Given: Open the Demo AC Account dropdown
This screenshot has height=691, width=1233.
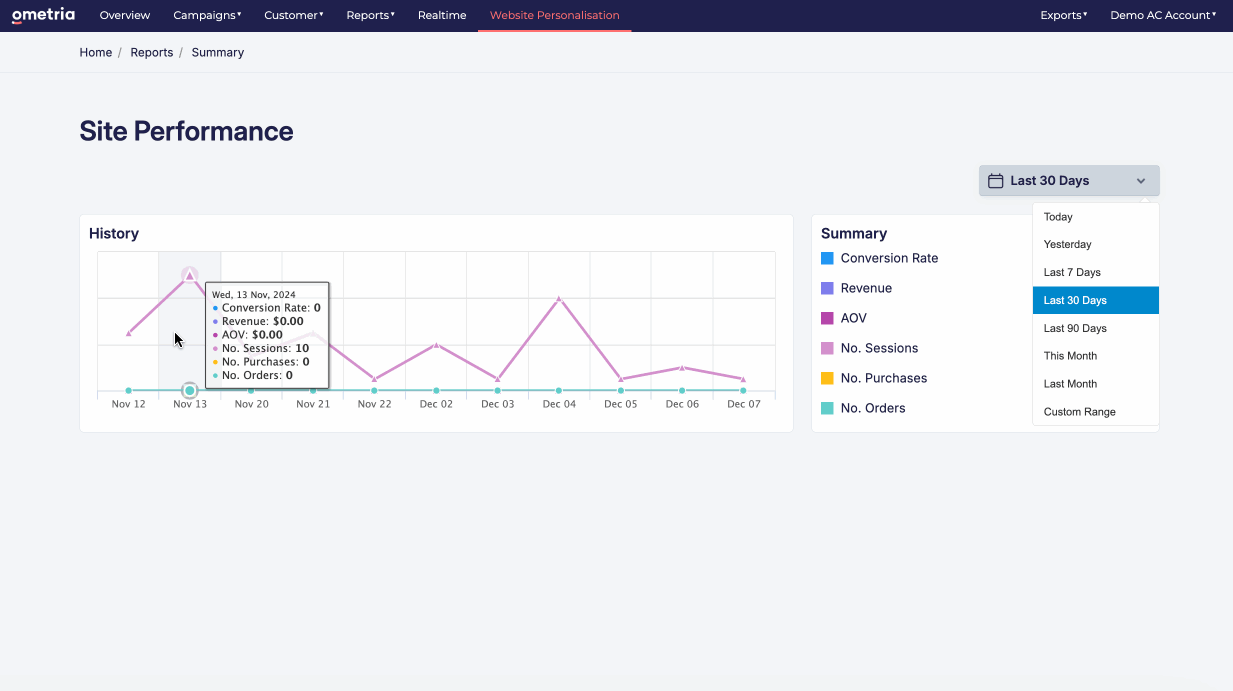Looking at the screenshot, I should pos(1162,15).
